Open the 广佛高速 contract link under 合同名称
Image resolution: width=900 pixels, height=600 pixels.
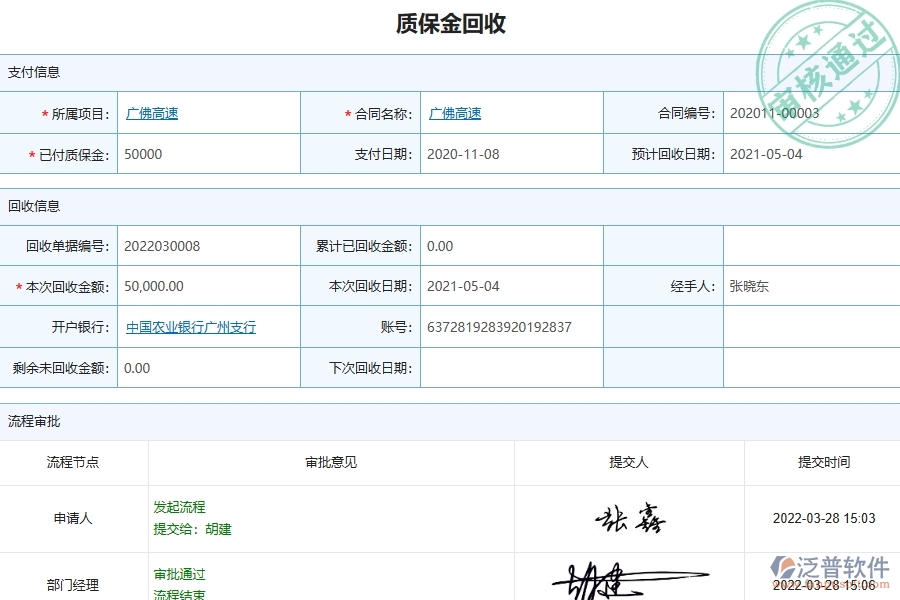click(455, 113)
